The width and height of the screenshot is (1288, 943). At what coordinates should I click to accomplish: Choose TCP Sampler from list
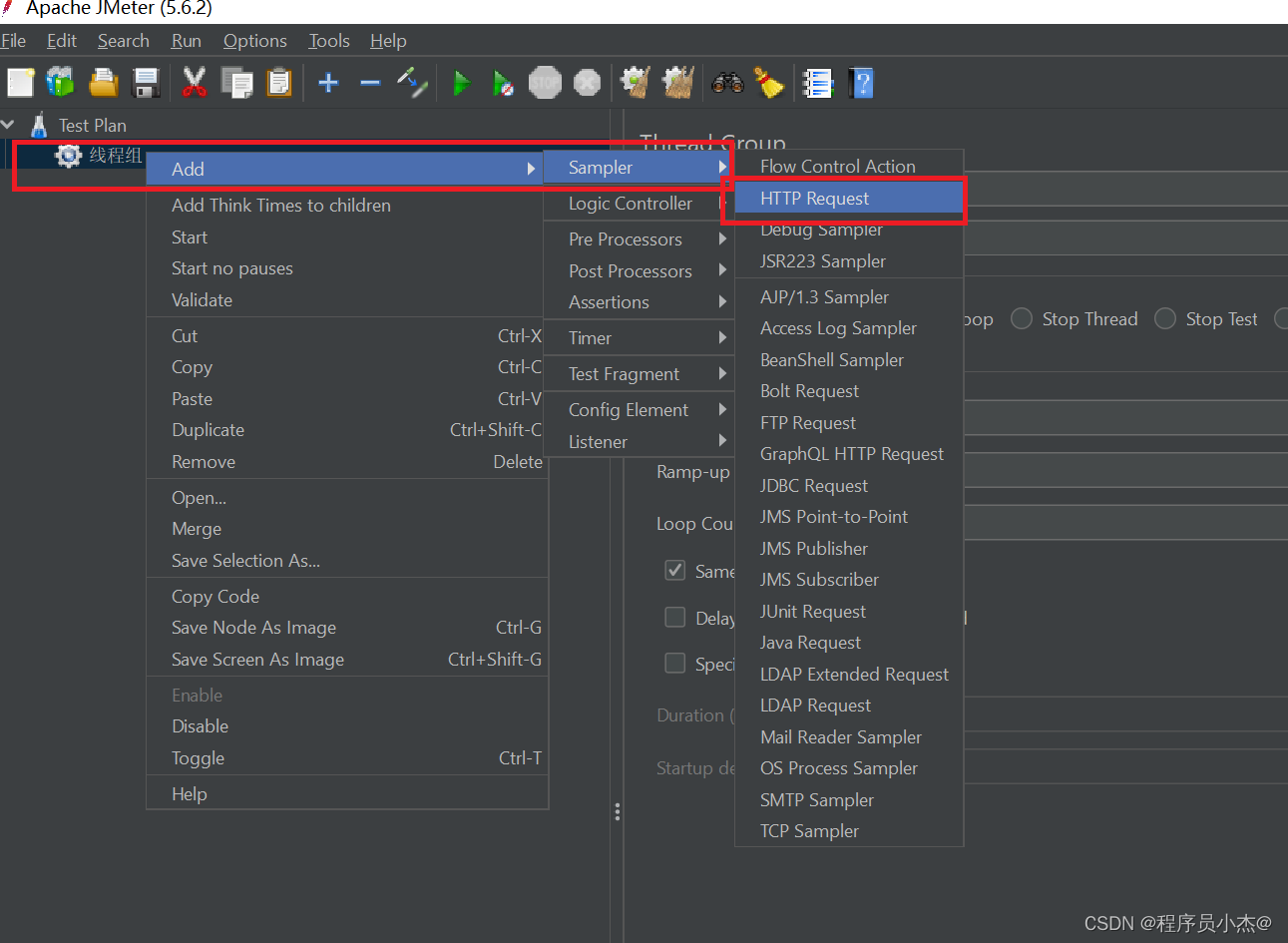[850, 831]
